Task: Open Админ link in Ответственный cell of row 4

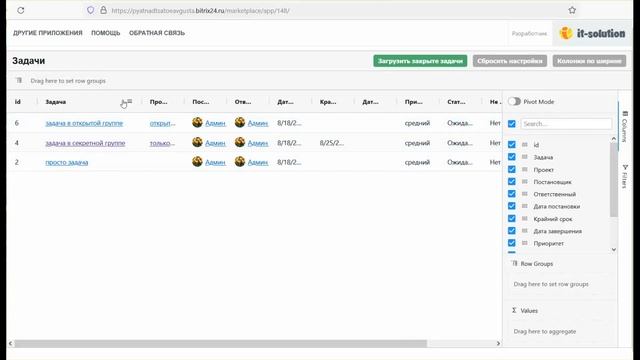Action: [x=258, y=143]
